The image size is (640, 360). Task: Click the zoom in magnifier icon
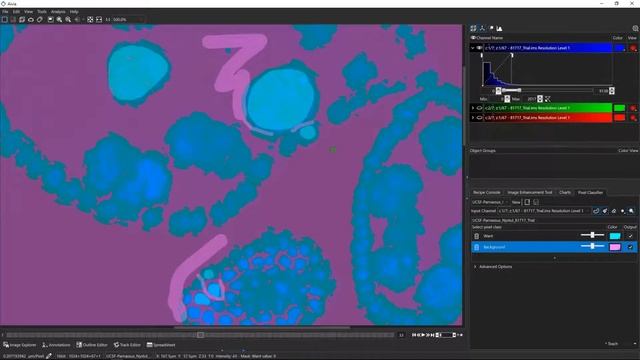click(x=59, y=19)
